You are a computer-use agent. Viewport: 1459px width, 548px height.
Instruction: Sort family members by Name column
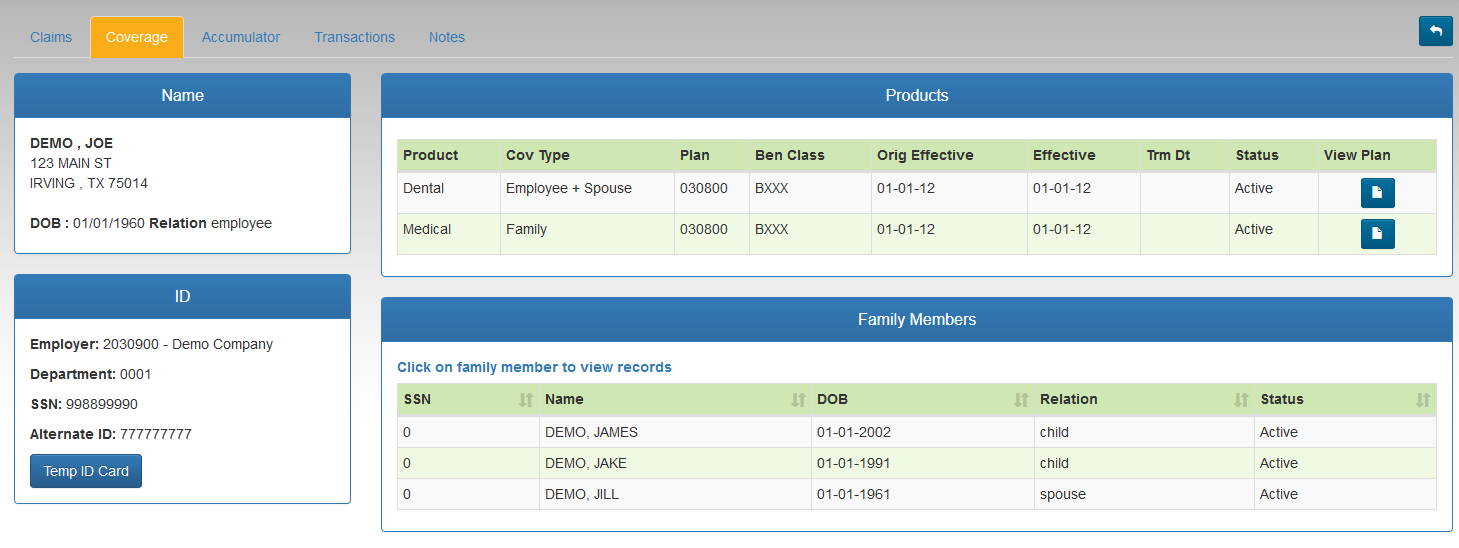pos(675,399)
